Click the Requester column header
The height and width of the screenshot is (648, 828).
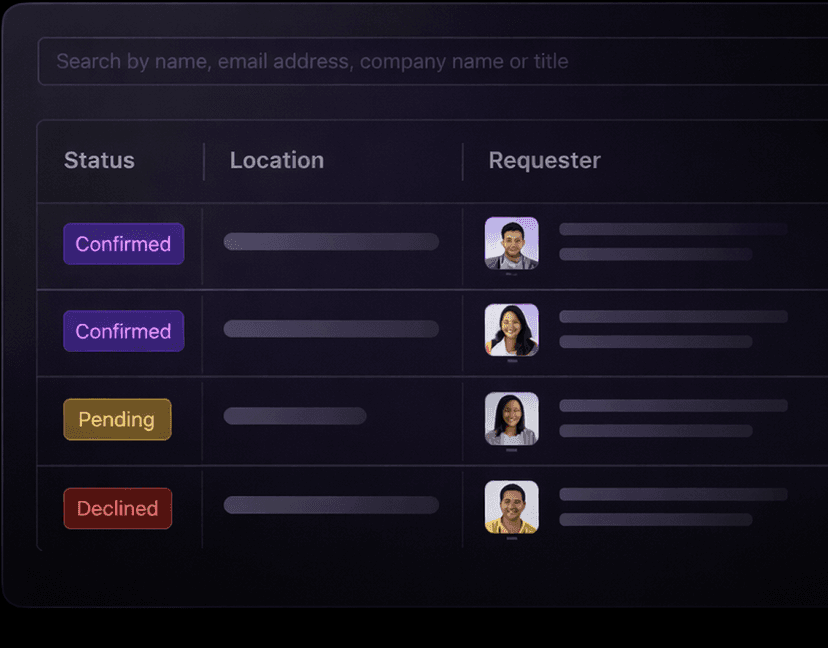(544, 161)
